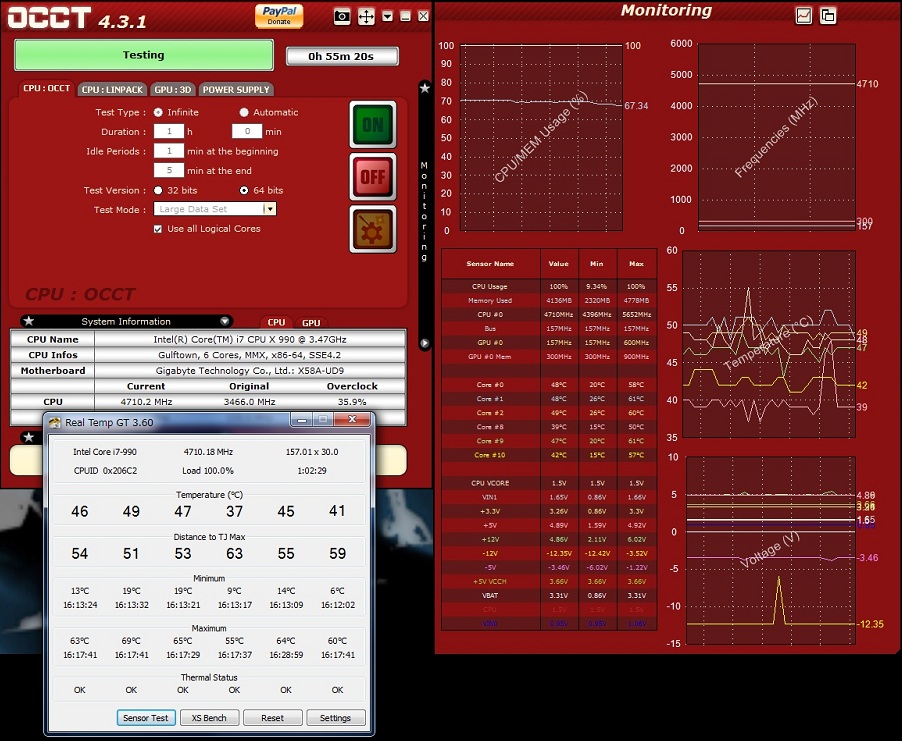Click the star icon above Monitoring sidebar

[425, 88]
